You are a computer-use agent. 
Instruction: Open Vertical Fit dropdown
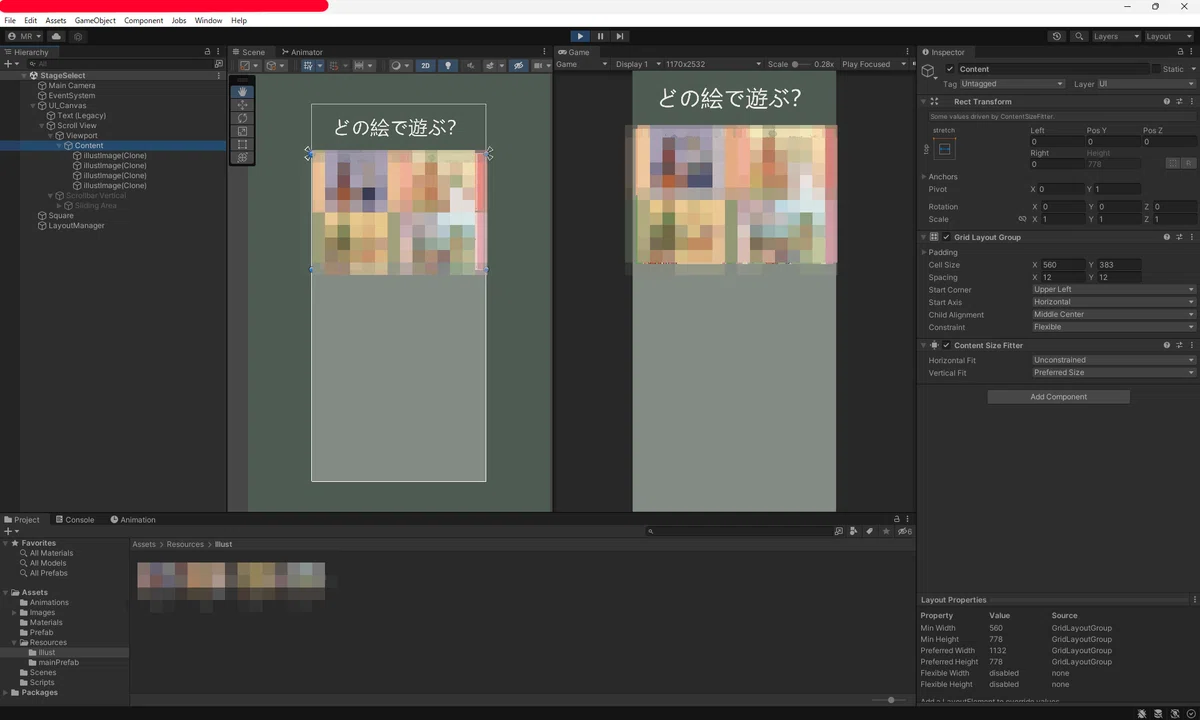coord(1114,372)
